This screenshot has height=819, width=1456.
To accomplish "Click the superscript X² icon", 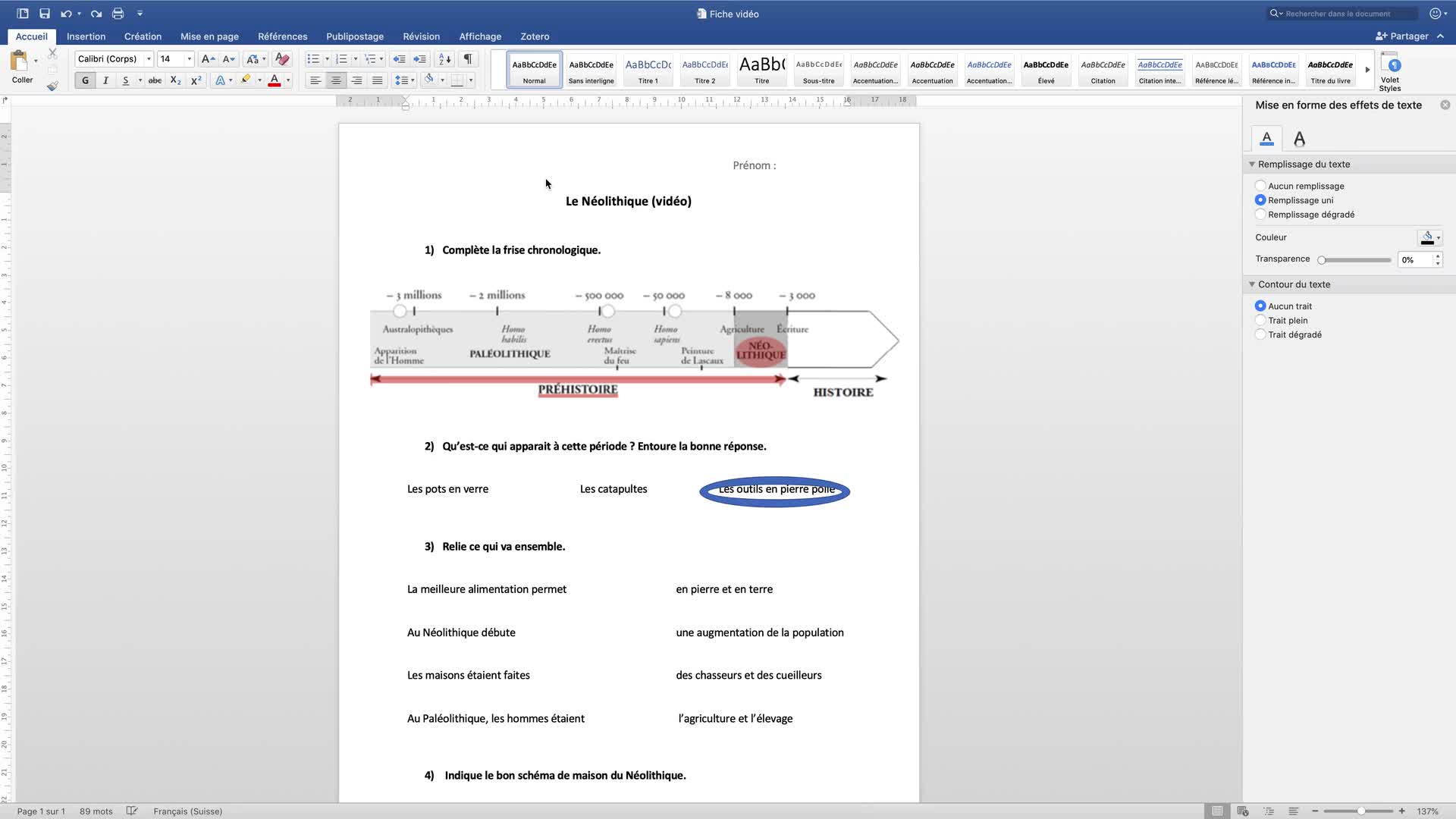I will (196, 80).
